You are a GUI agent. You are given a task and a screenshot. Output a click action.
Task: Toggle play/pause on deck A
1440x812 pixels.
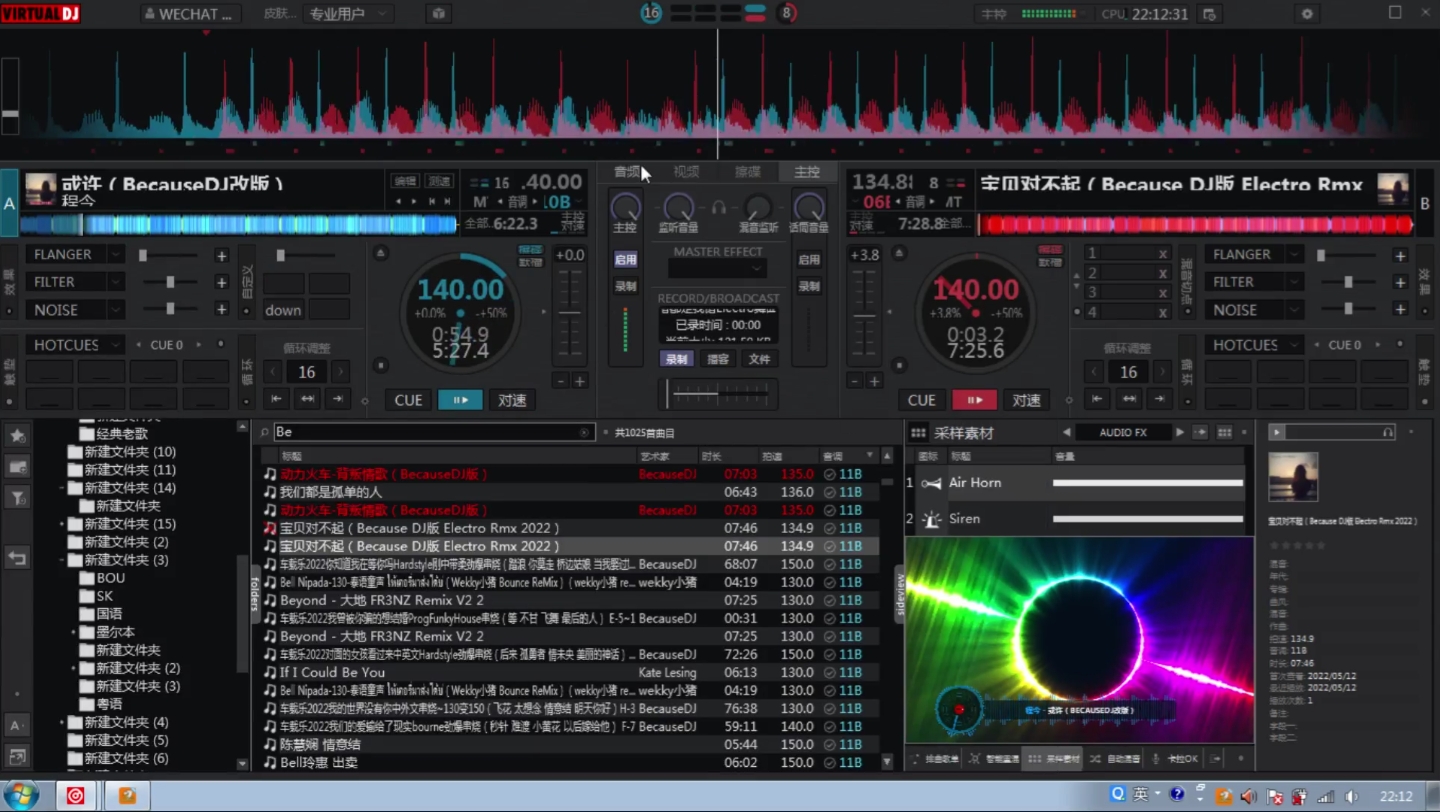tap(460, 400)
